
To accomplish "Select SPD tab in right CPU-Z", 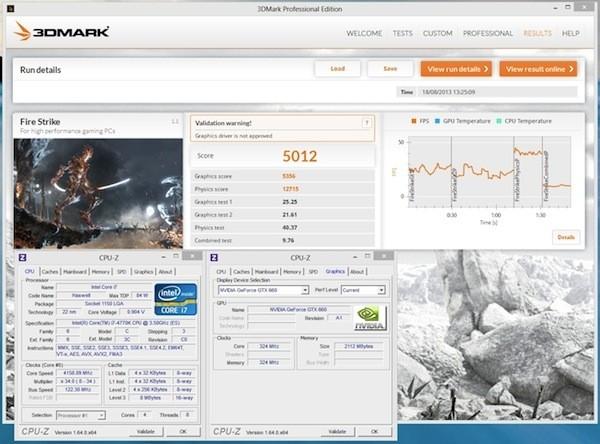I will pyautogui.click(x=313, y=271).
